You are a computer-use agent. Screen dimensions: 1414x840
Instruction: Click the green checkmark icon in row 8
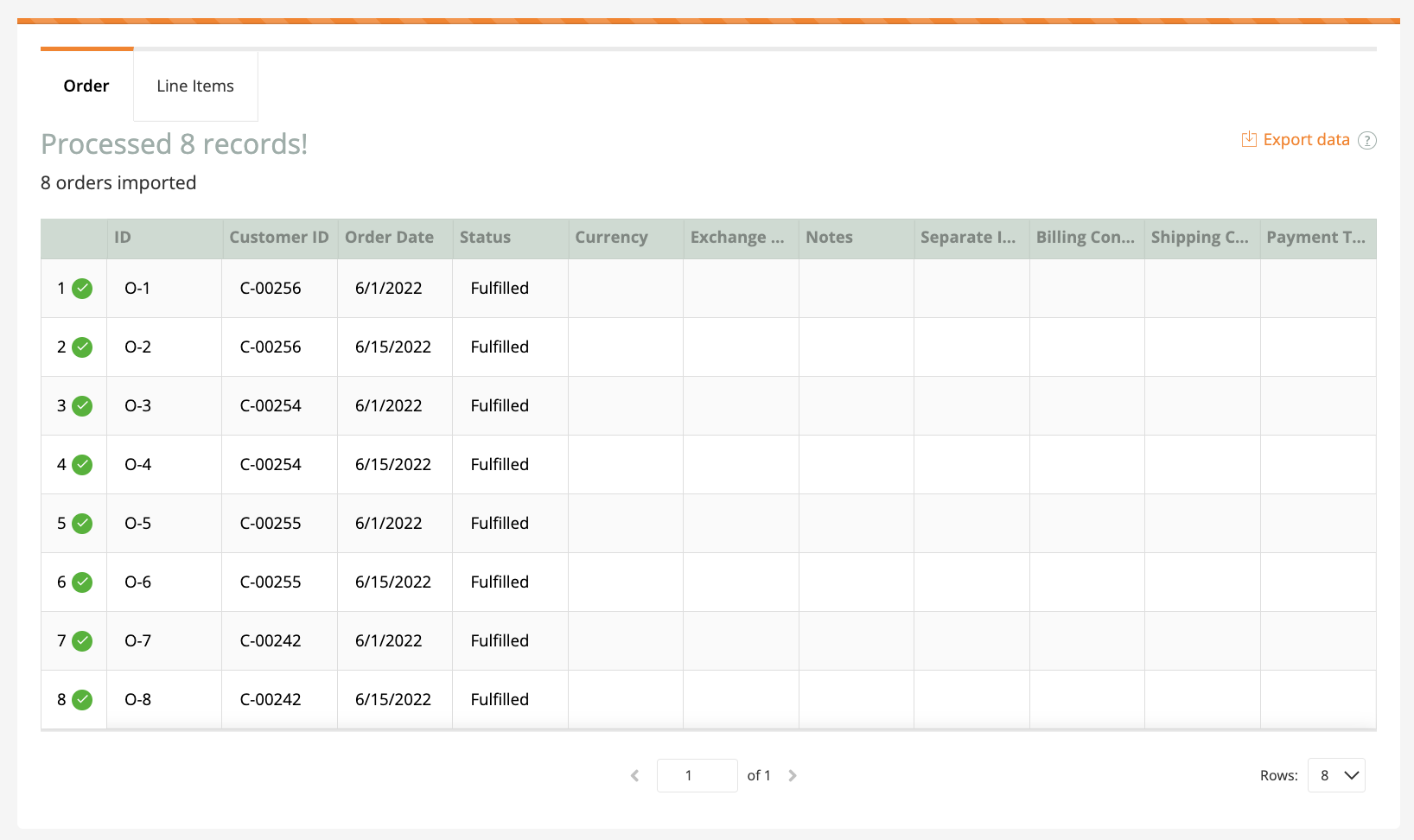click(82, 700)
